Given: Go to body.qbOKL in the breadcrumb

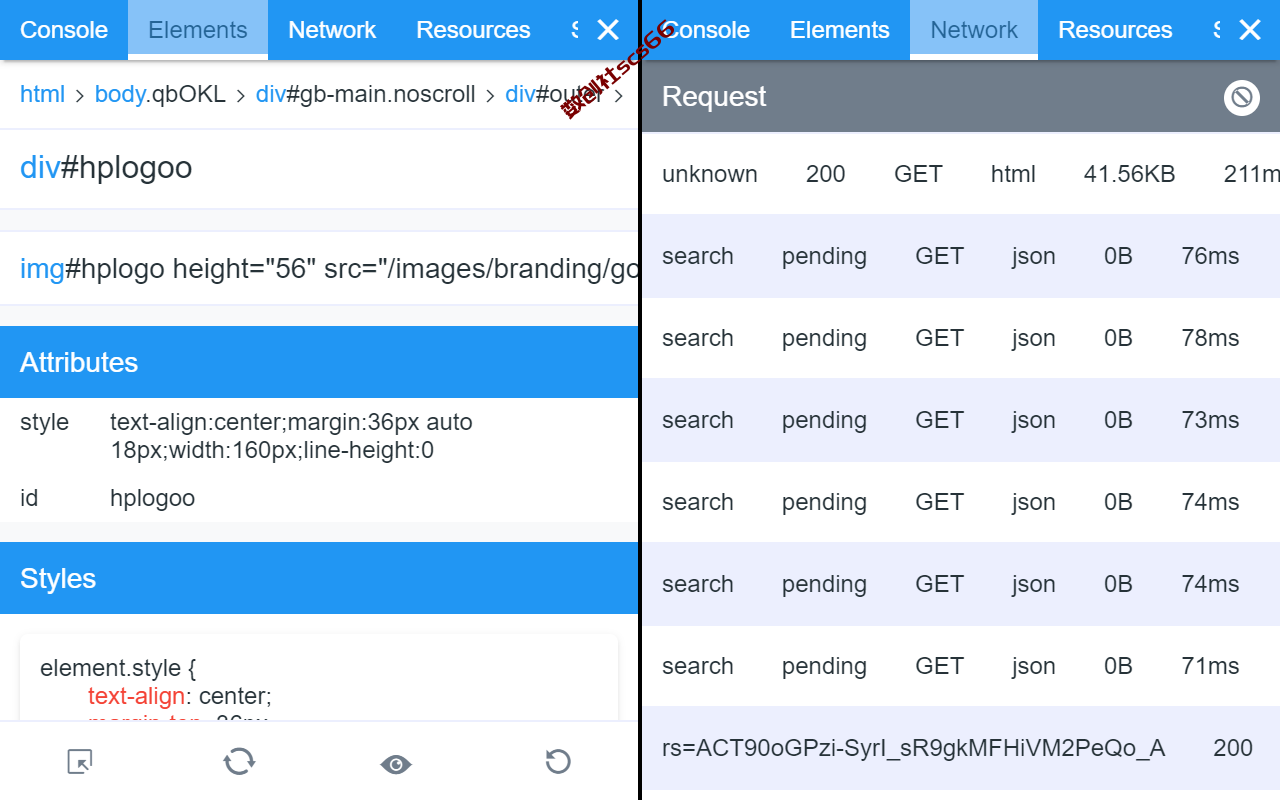Looking at the screenshot, I should pos(160,94).
